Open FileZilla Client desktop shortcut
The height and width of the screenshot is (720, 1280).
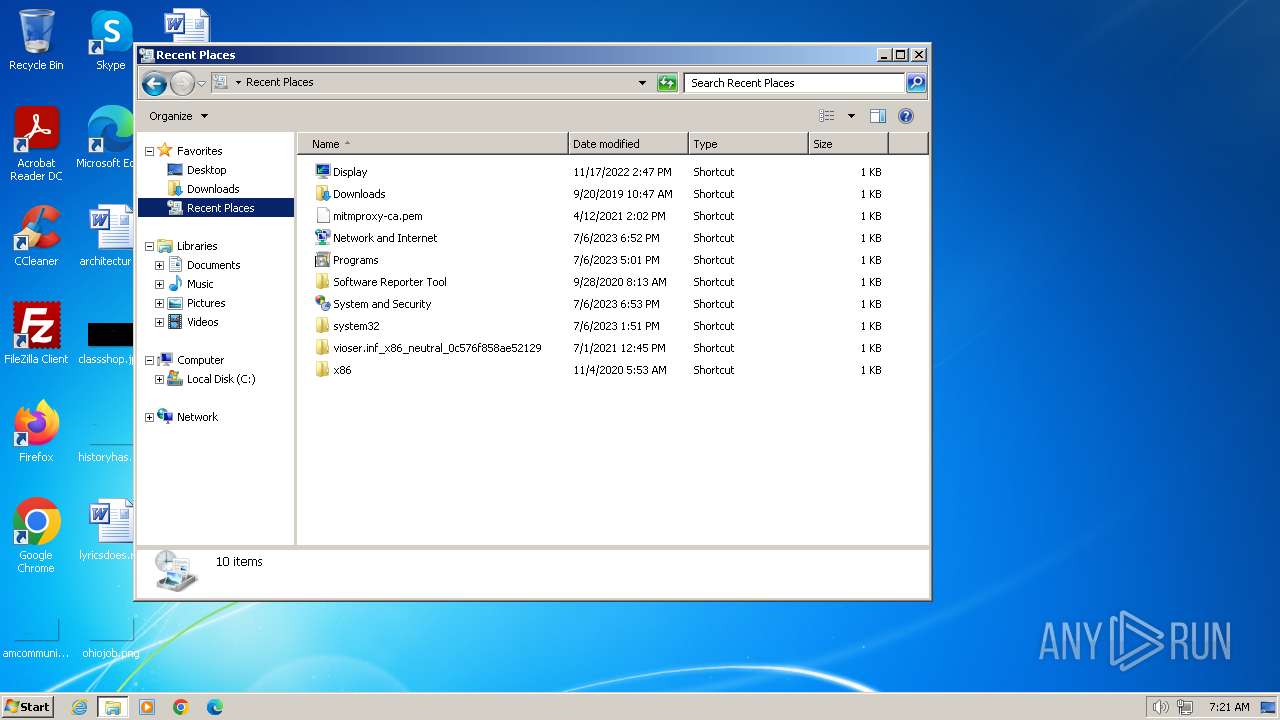tap(36, 334)
